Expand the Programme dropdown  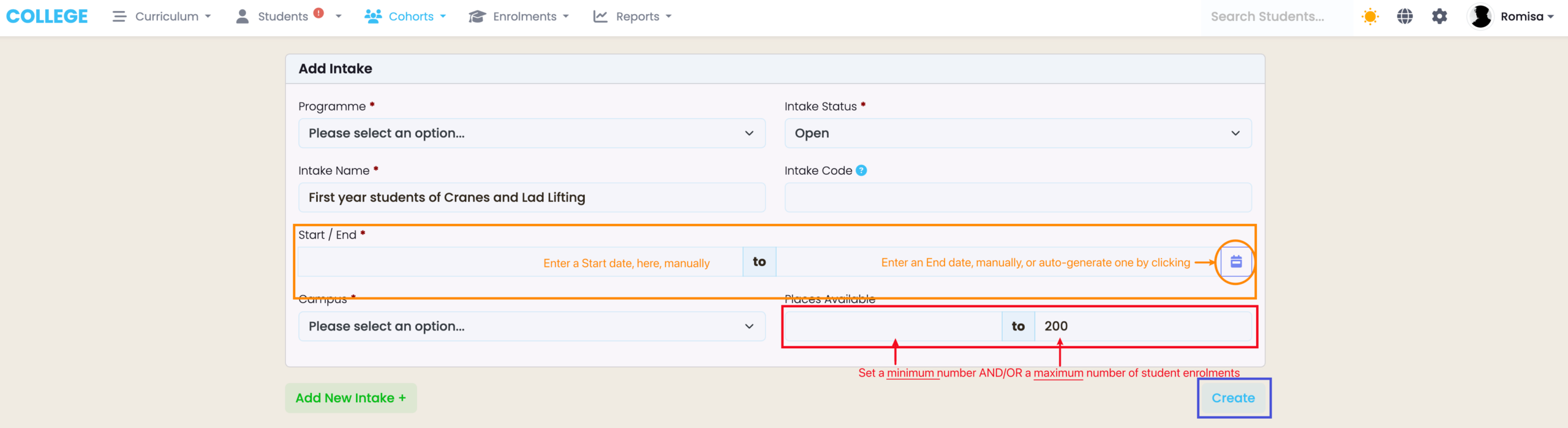tap(531, 133)
